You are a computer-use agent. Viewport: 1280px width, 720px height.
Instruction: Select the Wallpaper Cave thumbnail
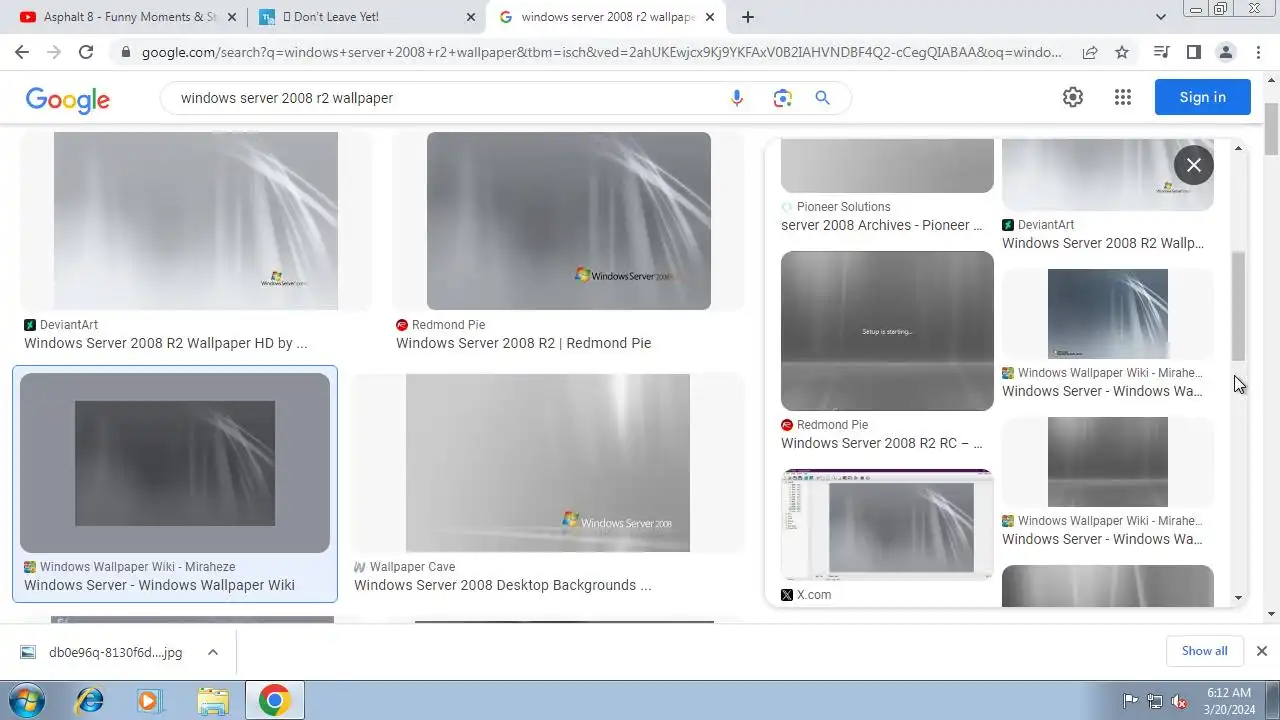[x=548, y=463]
